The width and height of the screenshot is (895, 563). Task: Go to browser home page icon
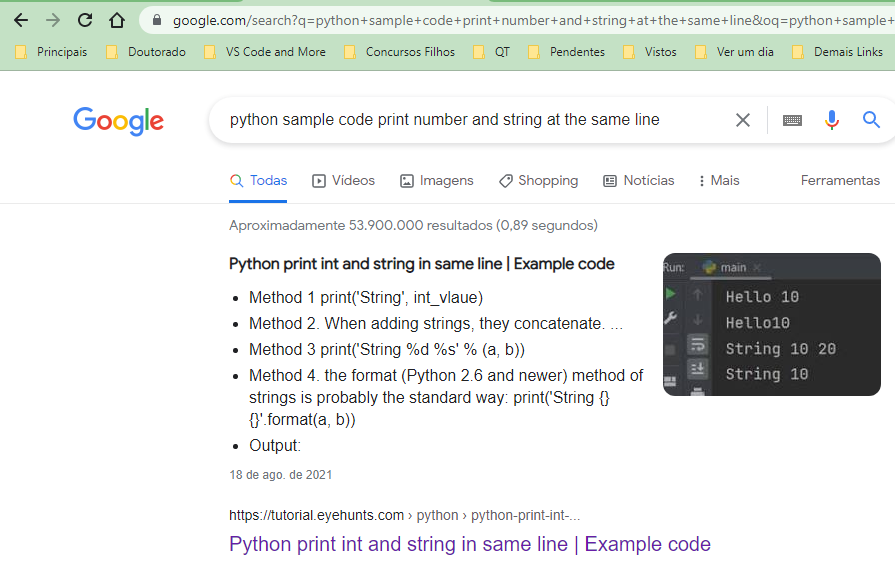click(117, 20)
